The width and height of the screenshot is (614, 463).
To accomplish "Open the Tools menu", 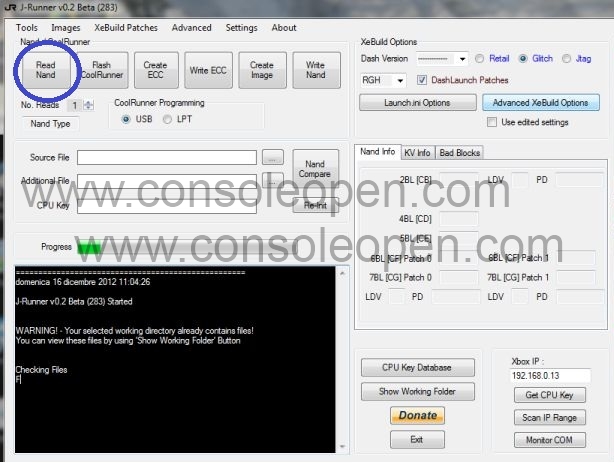I will pyautogui.click(x=27, y=28).
